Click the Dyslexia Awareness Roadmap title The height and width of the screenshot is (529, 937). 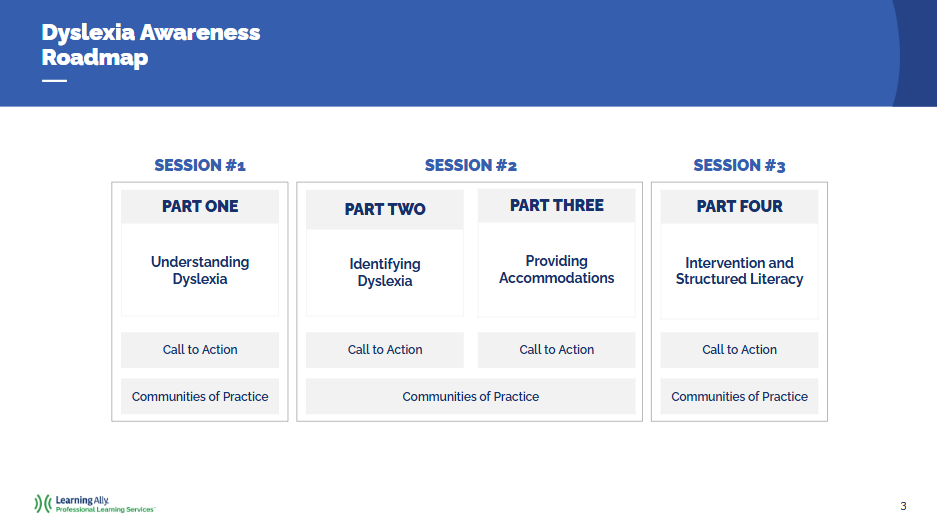(151, 45)
